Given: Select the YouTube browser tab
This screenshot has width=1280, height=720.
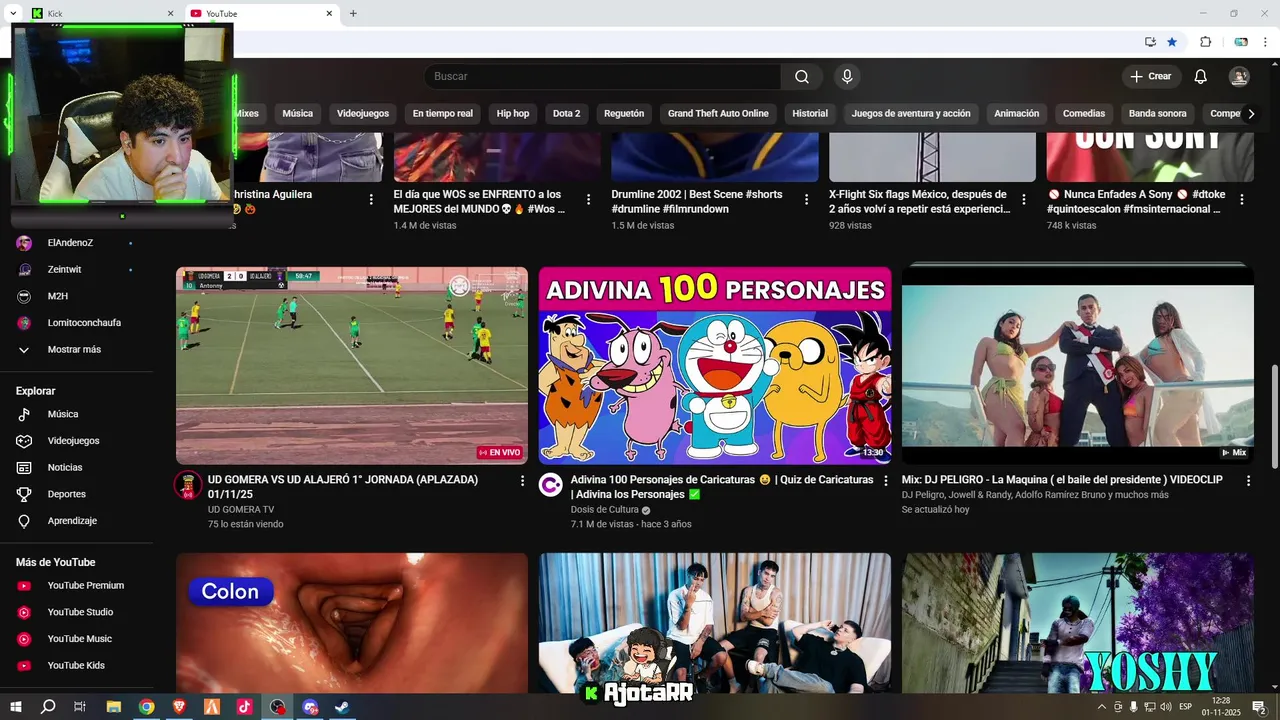Looking at the screenshot, I should tap(260, 14).
